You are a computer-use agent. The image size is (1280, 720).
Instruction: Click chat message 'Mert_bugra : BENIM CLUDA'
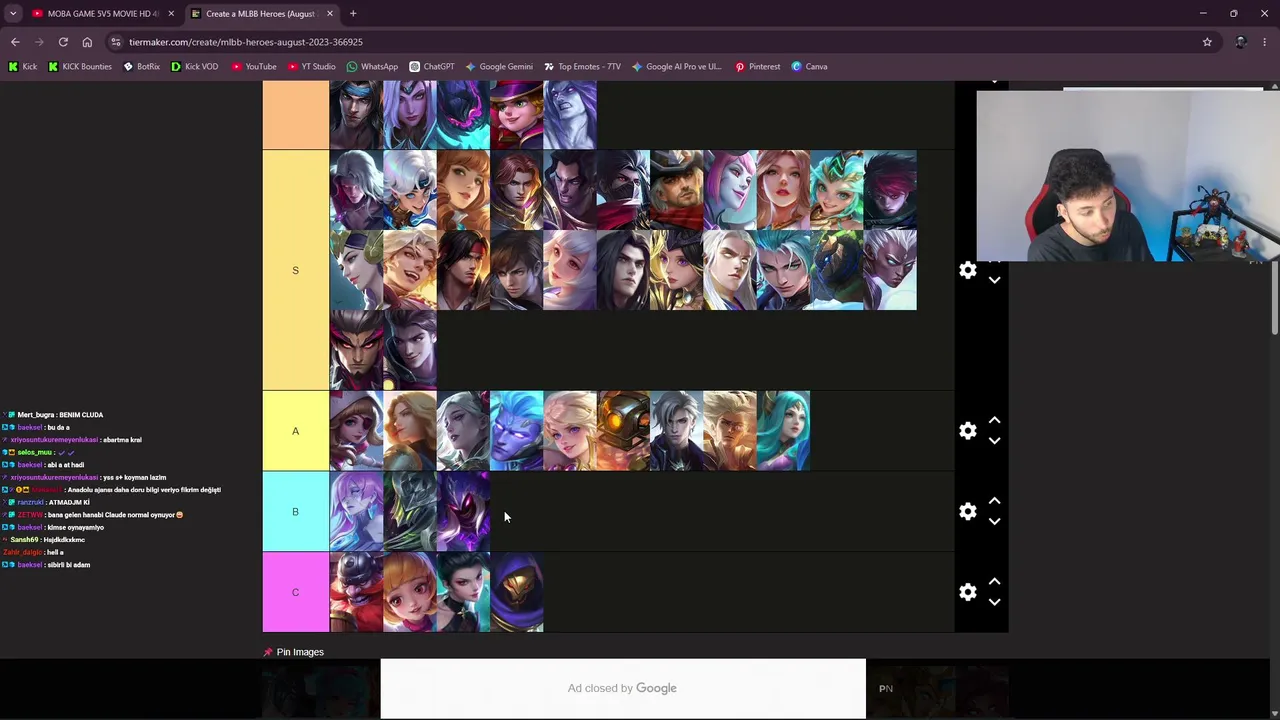tap(55, 415)
